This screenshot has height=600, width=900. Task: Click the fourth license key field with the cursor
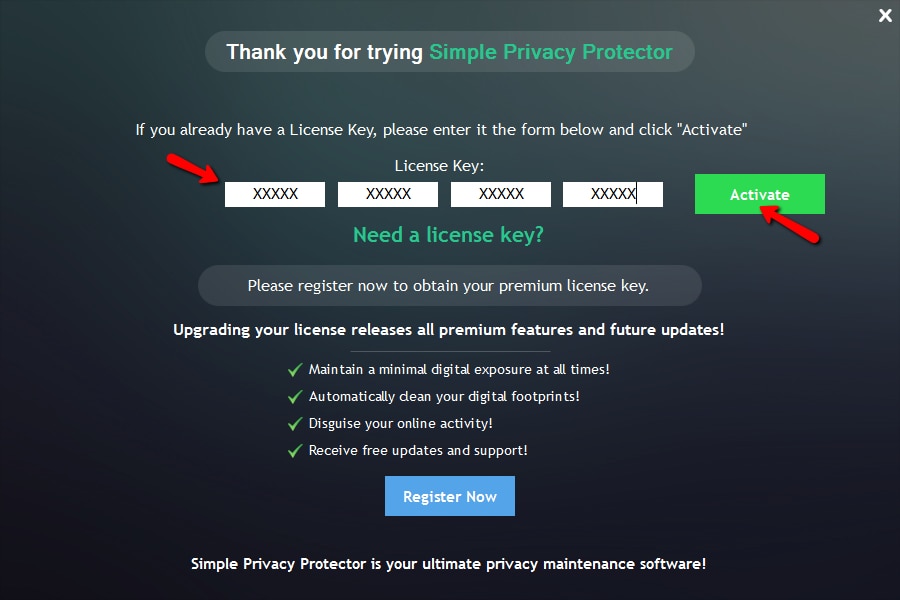click(613, 194)
